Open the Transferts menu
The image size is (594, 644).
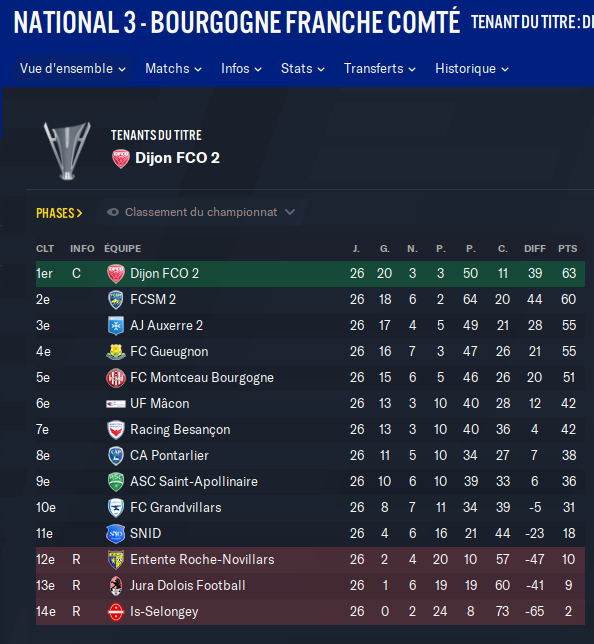tap(380, 69)
